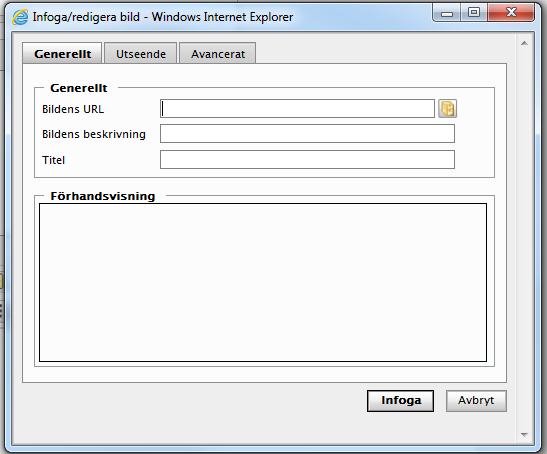This screenshot has width=547, height=454.
Task: Click the vertical scrollbar track
Action: pos(524,239)
